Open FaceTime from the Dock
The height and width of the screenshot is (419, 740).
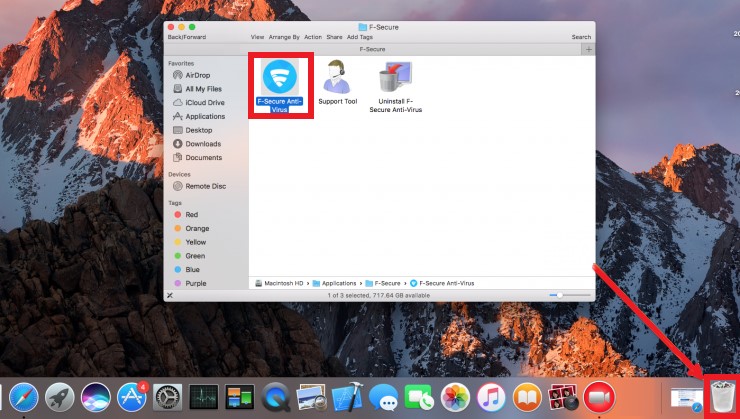(x=419, y=397)
